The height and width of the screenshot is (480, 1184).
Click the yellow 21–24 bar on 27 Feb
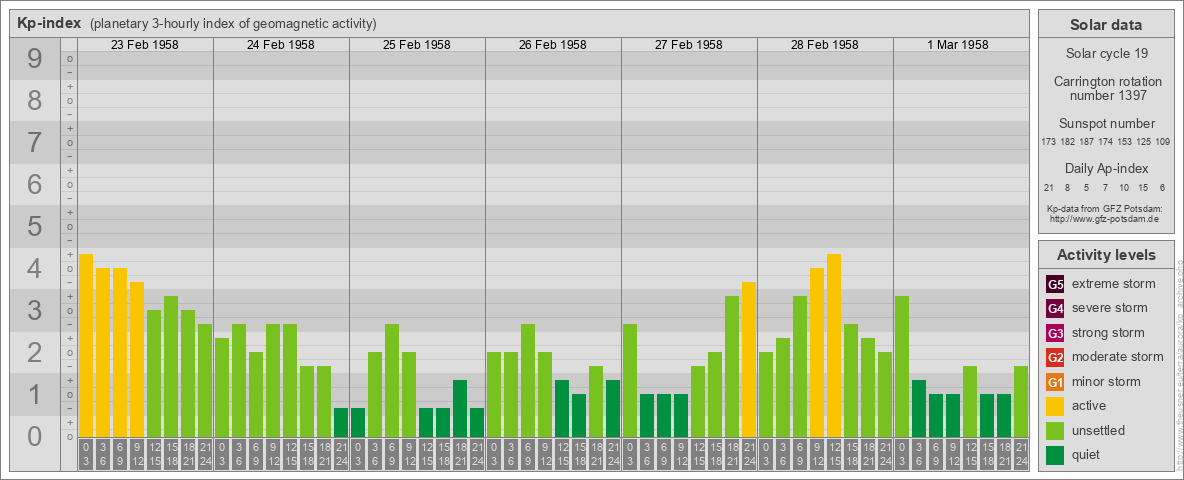[748, 359]
